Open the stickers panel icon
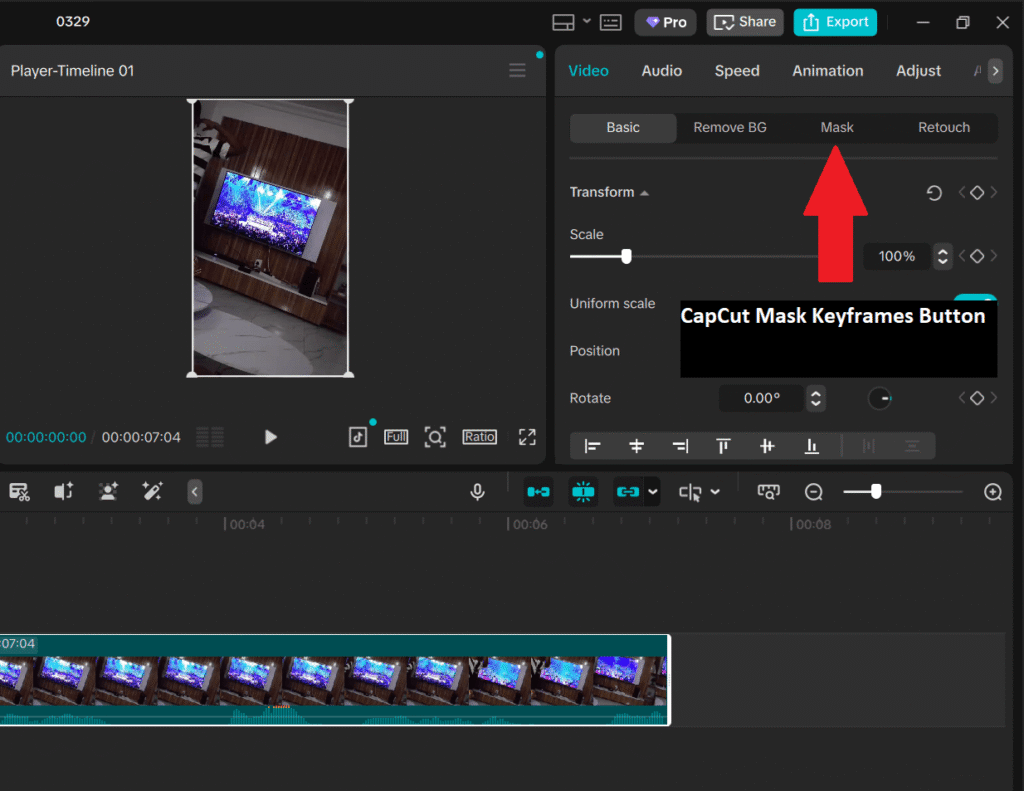Viewport: 1024px width, 791px height. pos(108,491)
